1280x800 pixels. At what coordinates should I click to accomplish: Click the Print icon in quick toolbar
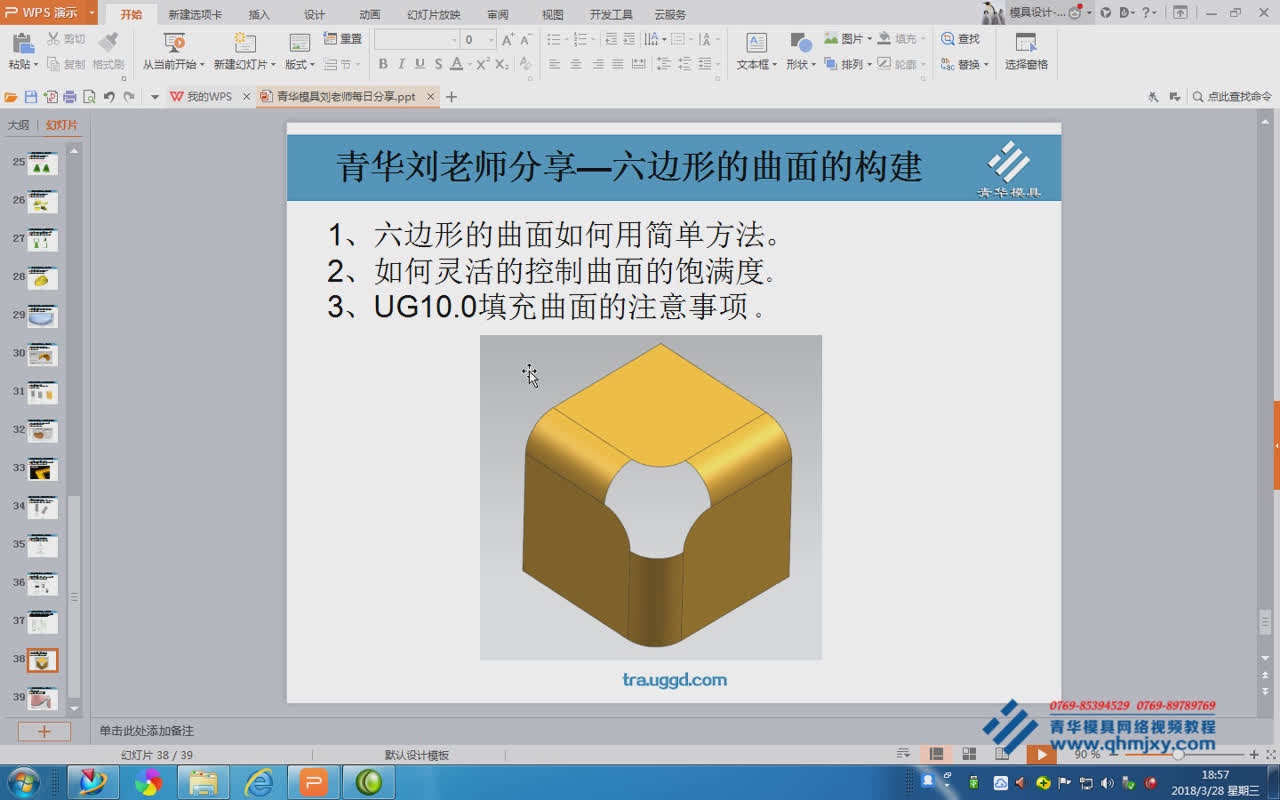click(70, 97)
